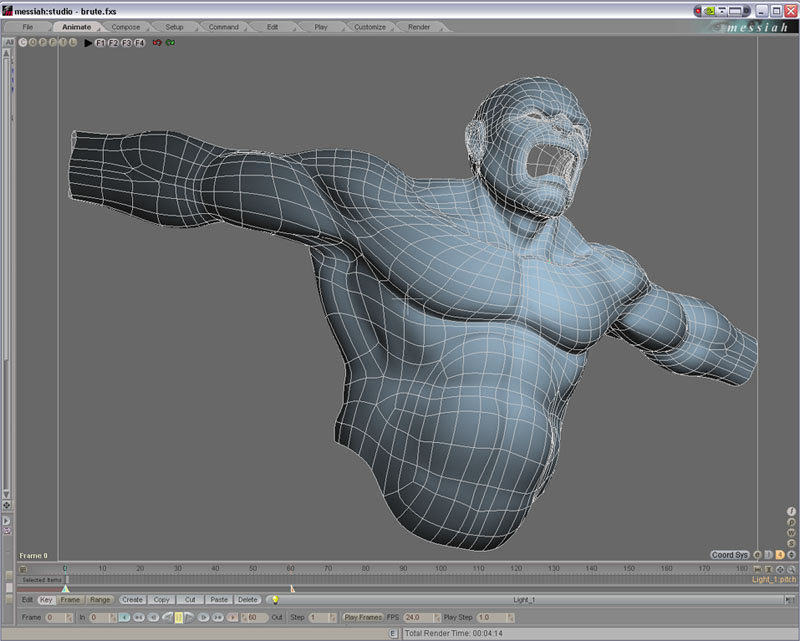Click the pan arrows icon on timeline right
This screenshot has width=800, height=641.
(x=780, y=569)
